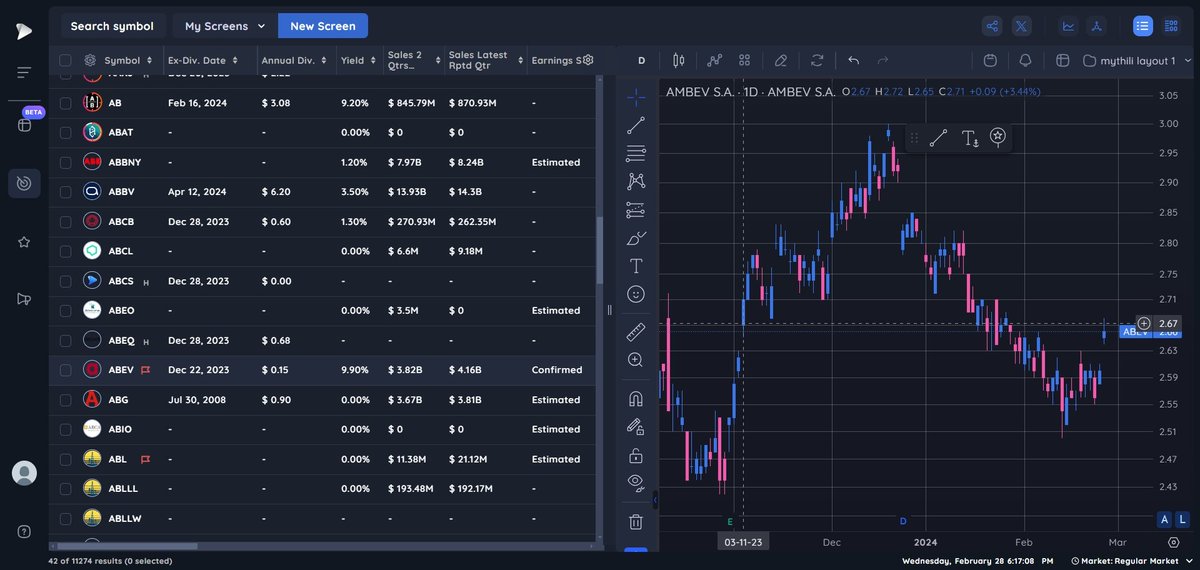Click the share icon in top bar
Image resolution: width=1200 pixels, height=570 pixels.
(992, 26)
